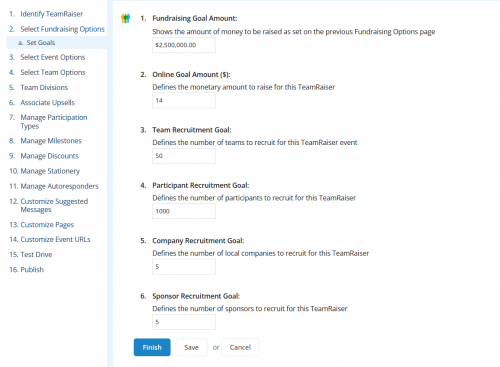
Task: Go to Customize Pages step
Action: pyautogui.click(x=47, y=225)
